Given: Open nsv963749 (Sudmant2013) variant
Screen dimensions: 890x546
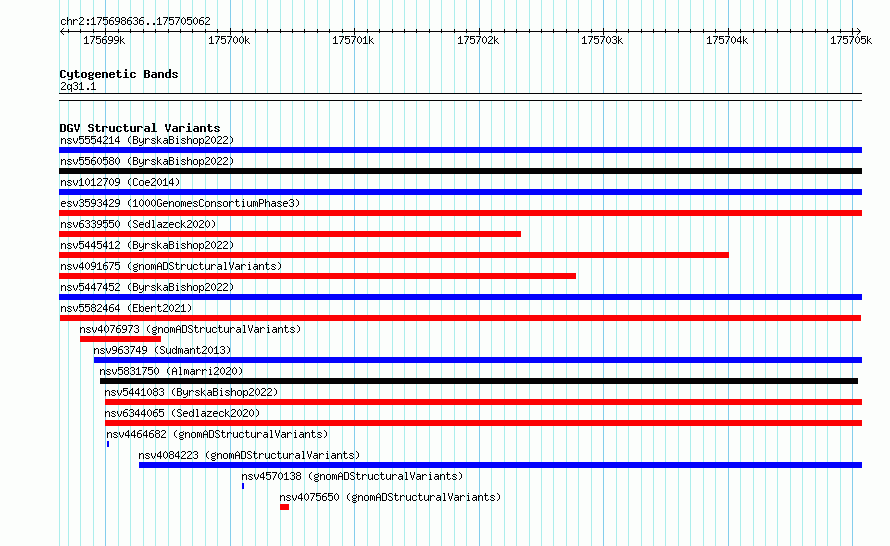Looking at the screenshot, I should pos(162,350).
